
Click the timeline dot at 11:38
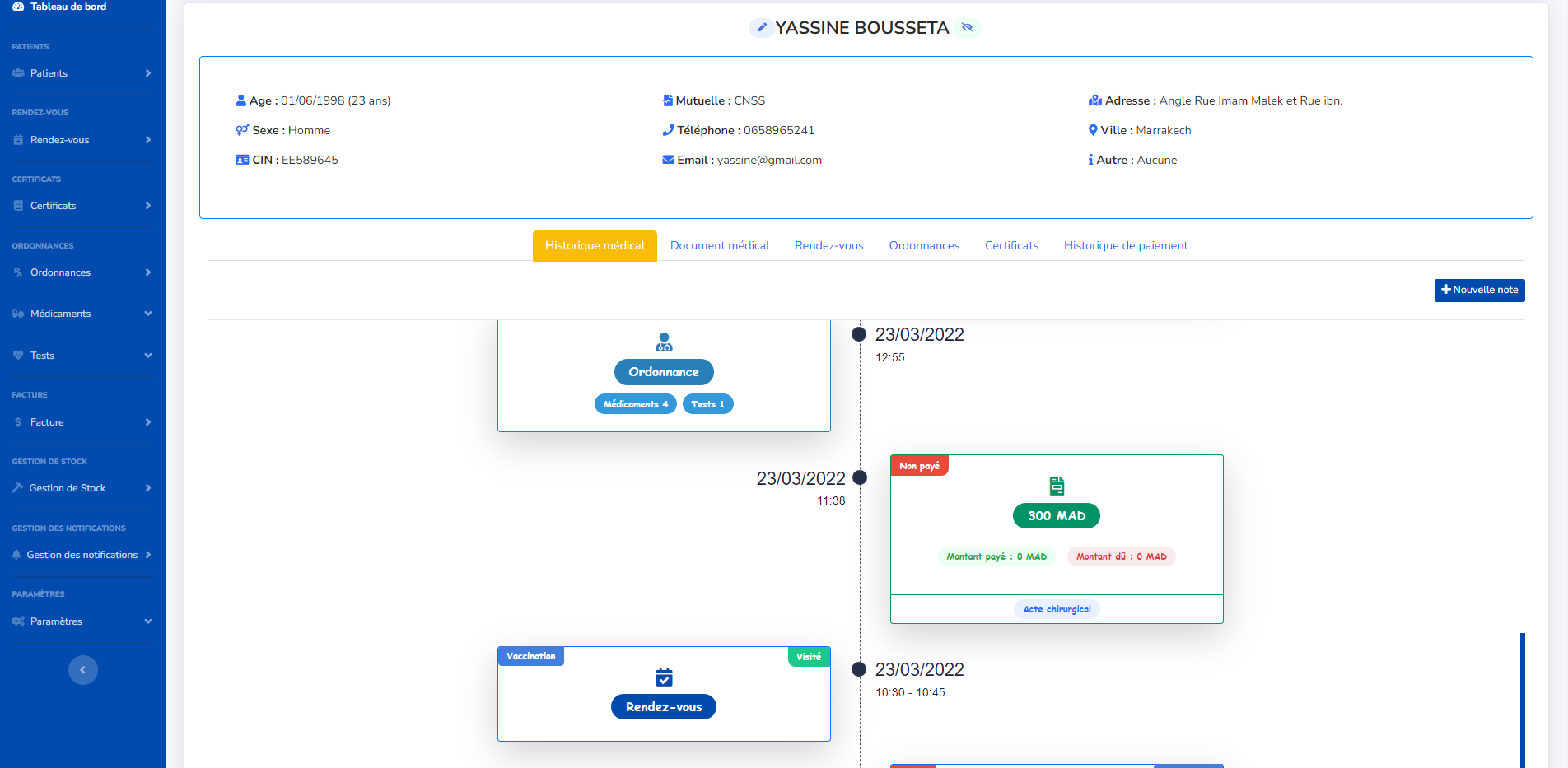click(x=860, y=477)
